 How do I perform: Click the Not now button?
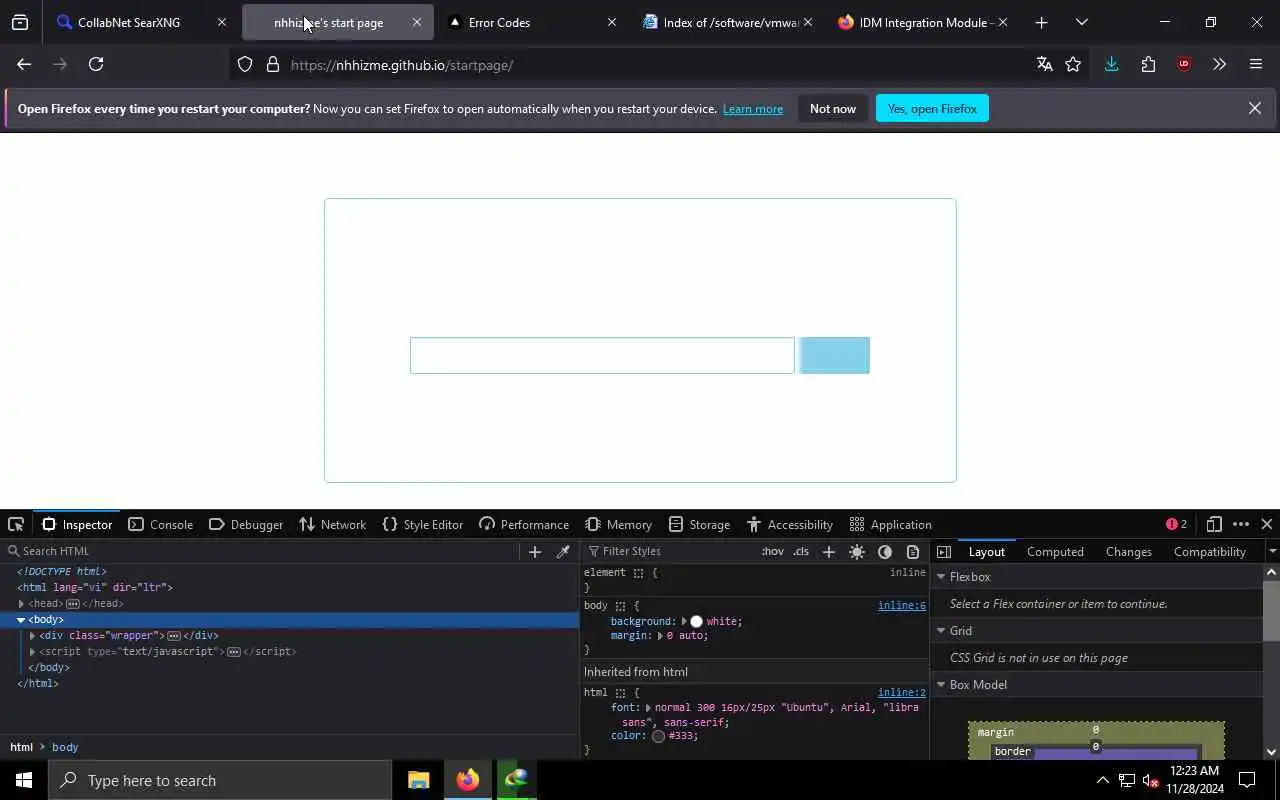(x=833, y=109)
